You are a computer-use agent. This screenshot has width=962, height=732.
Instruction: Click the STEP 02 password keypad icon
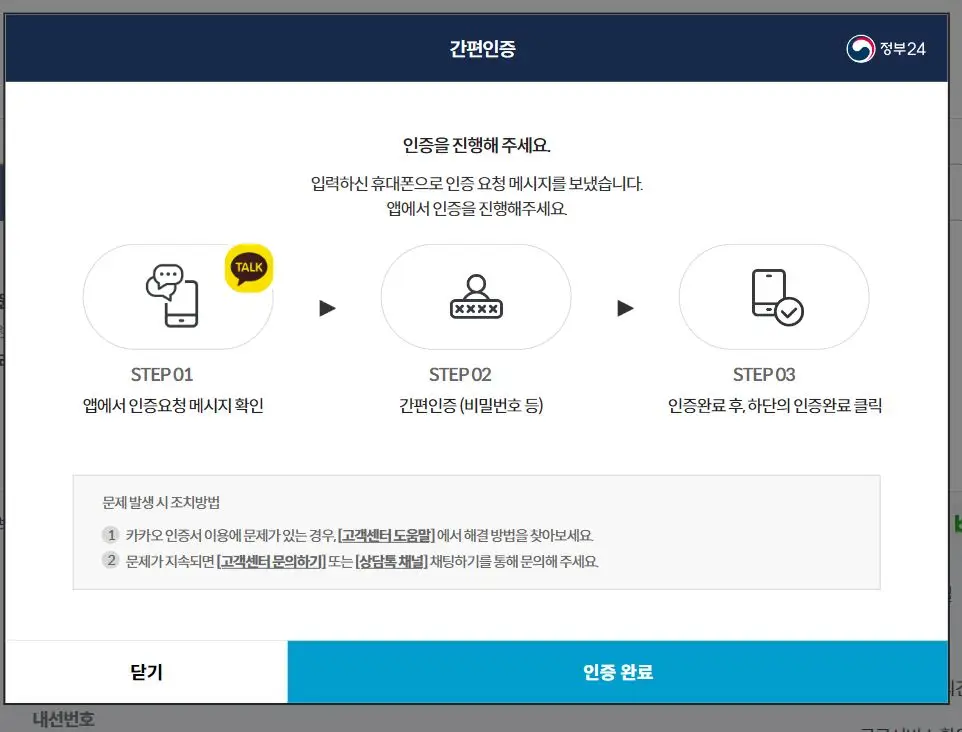point(476,297)
